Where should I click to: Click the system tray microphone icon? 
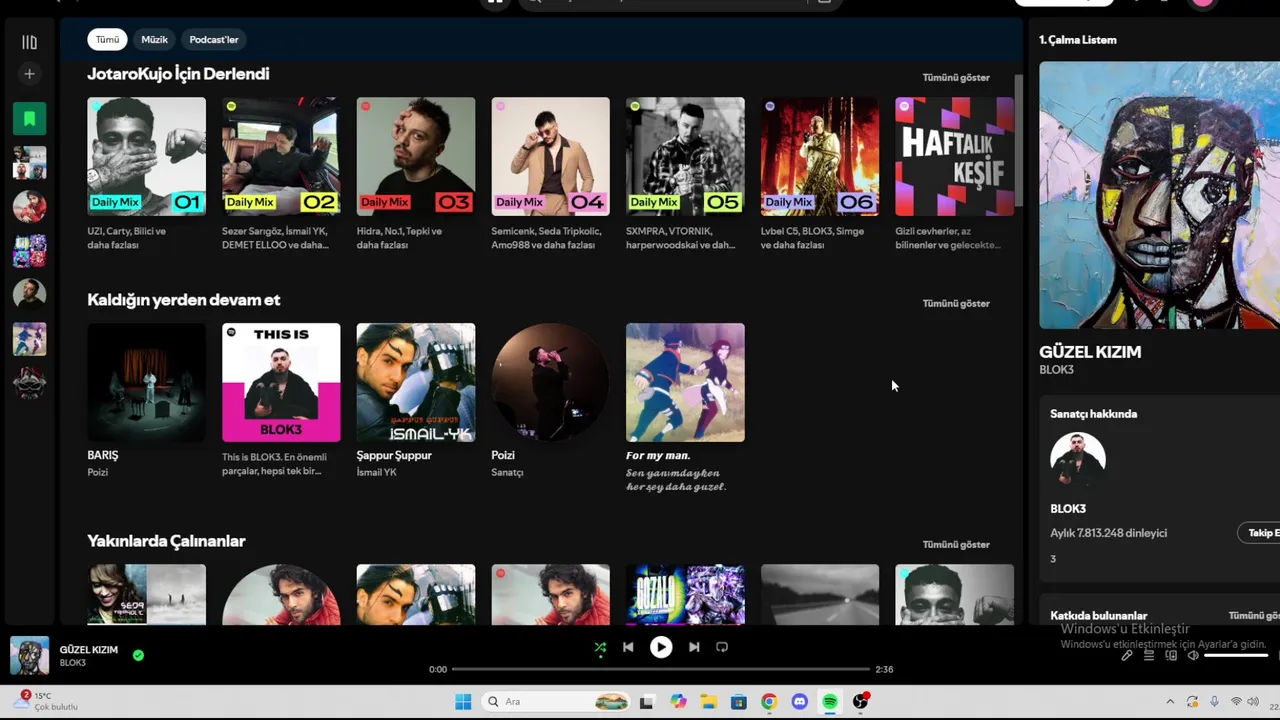[x=1214, y=702]
